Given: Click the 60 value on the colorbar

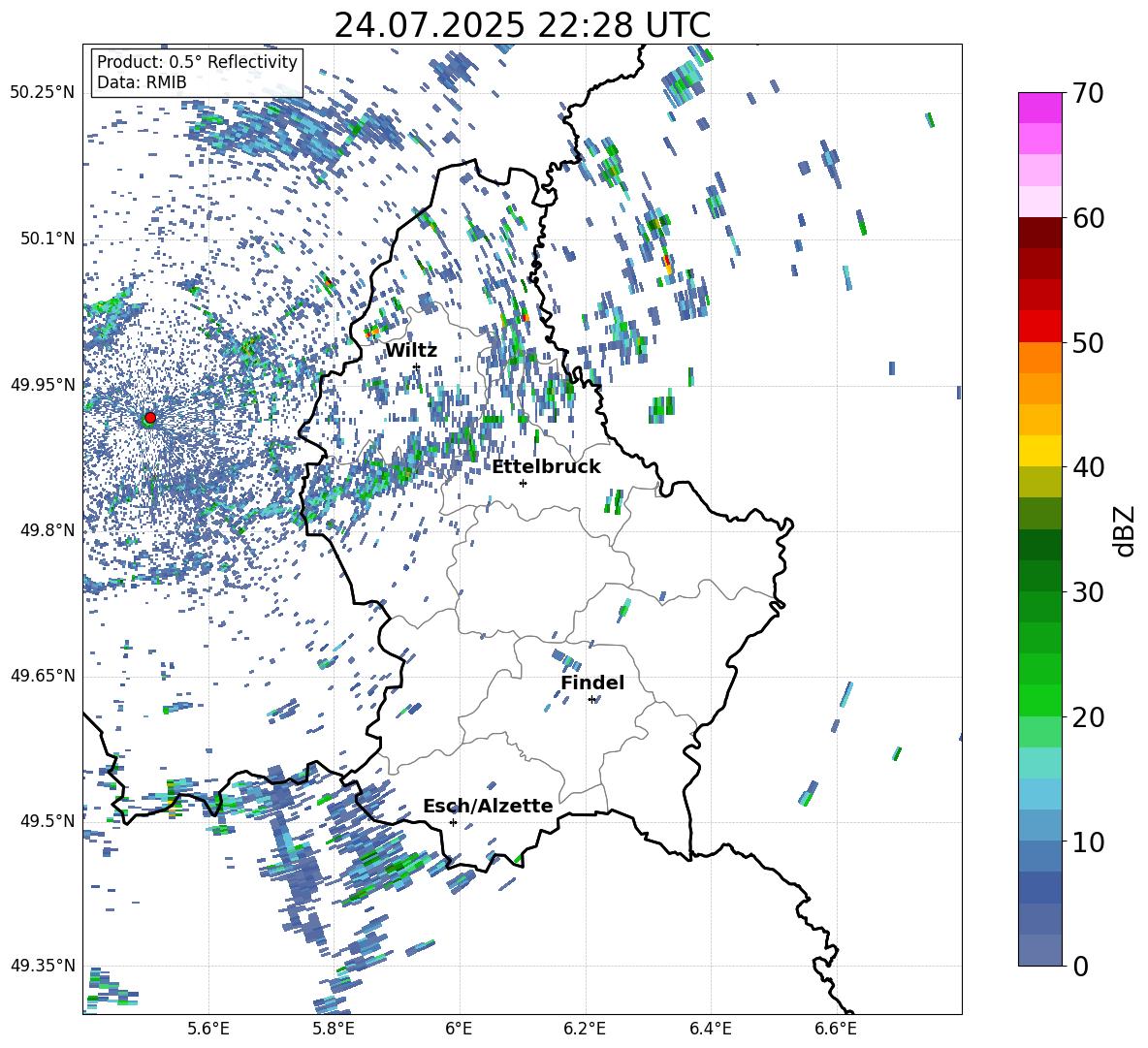Looking at the screenshot, I should pyautogui.click(x=1088, y=218).
